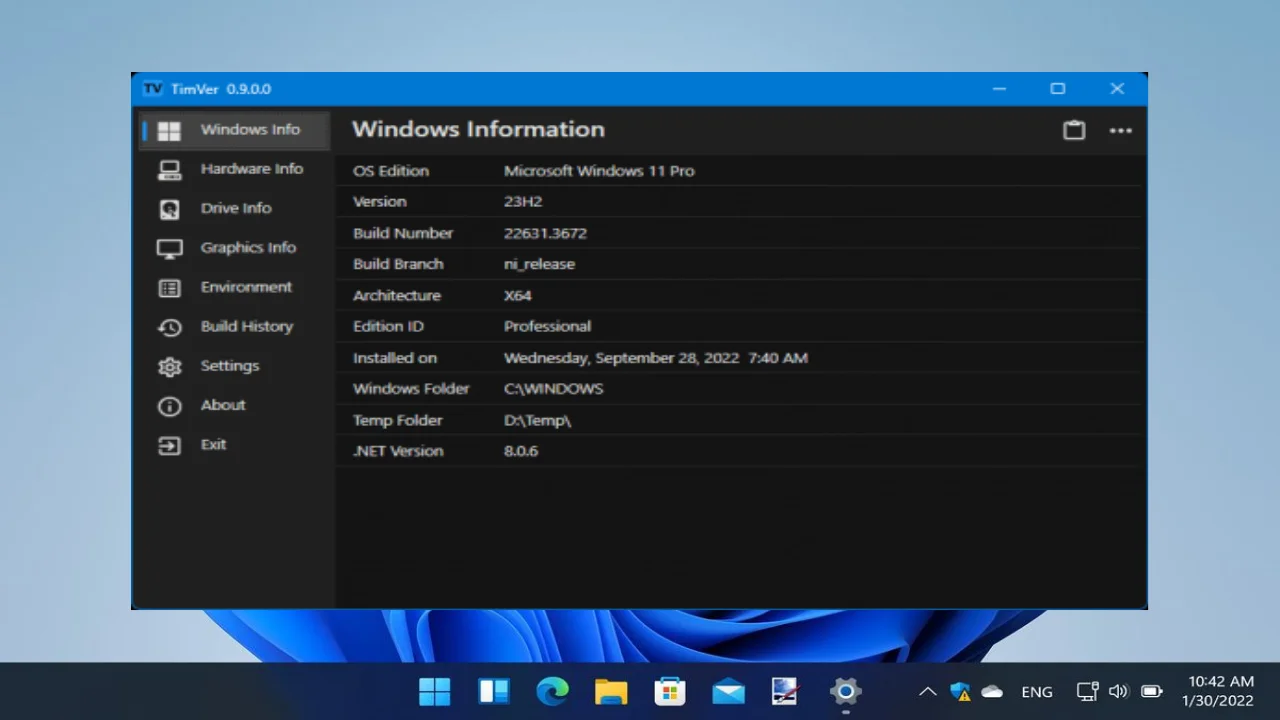Open the Build History page
1280x720 pixels.
click(247, 326)
